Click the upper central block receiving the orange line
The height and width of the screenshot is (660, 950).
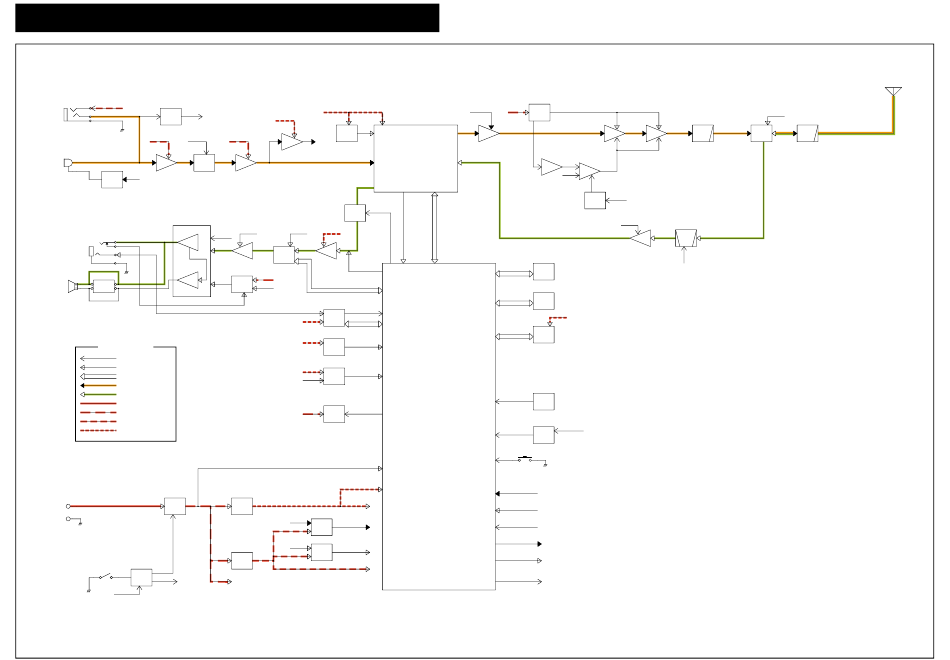[416, 159]
